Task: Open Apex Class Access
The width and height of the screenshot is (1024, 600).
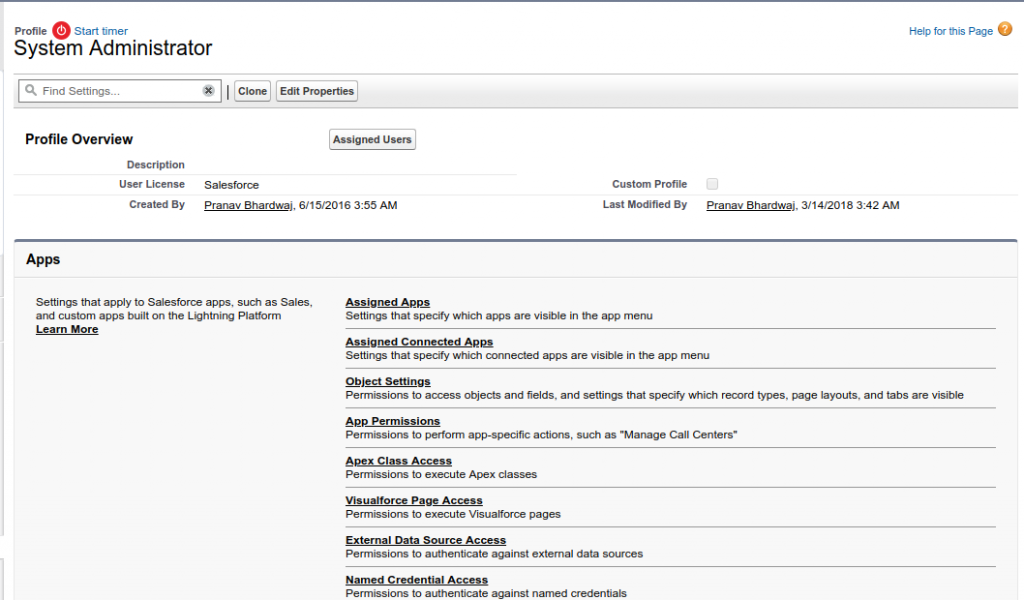Action: [x=398, y=460]
